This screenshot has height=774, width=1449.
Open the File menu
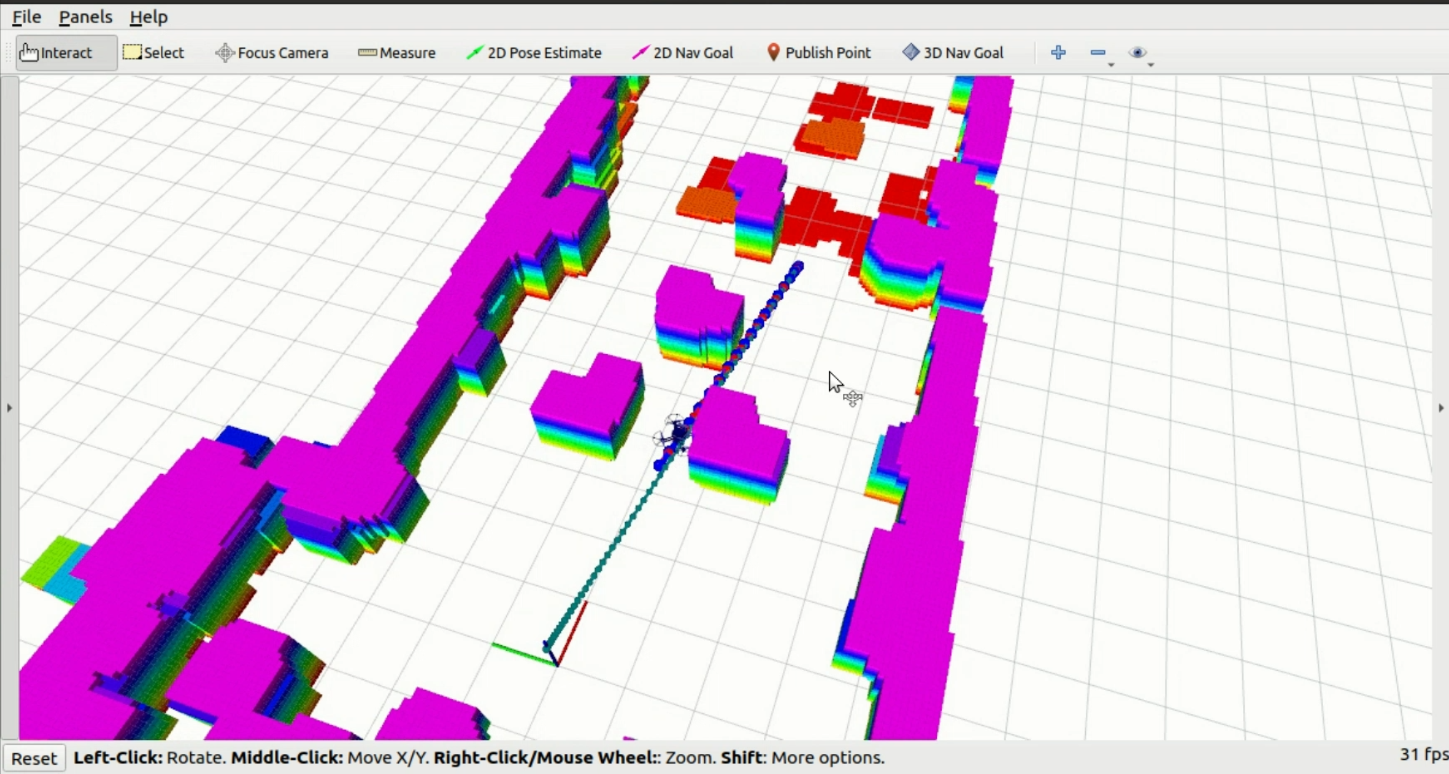[x=26, y=17]
